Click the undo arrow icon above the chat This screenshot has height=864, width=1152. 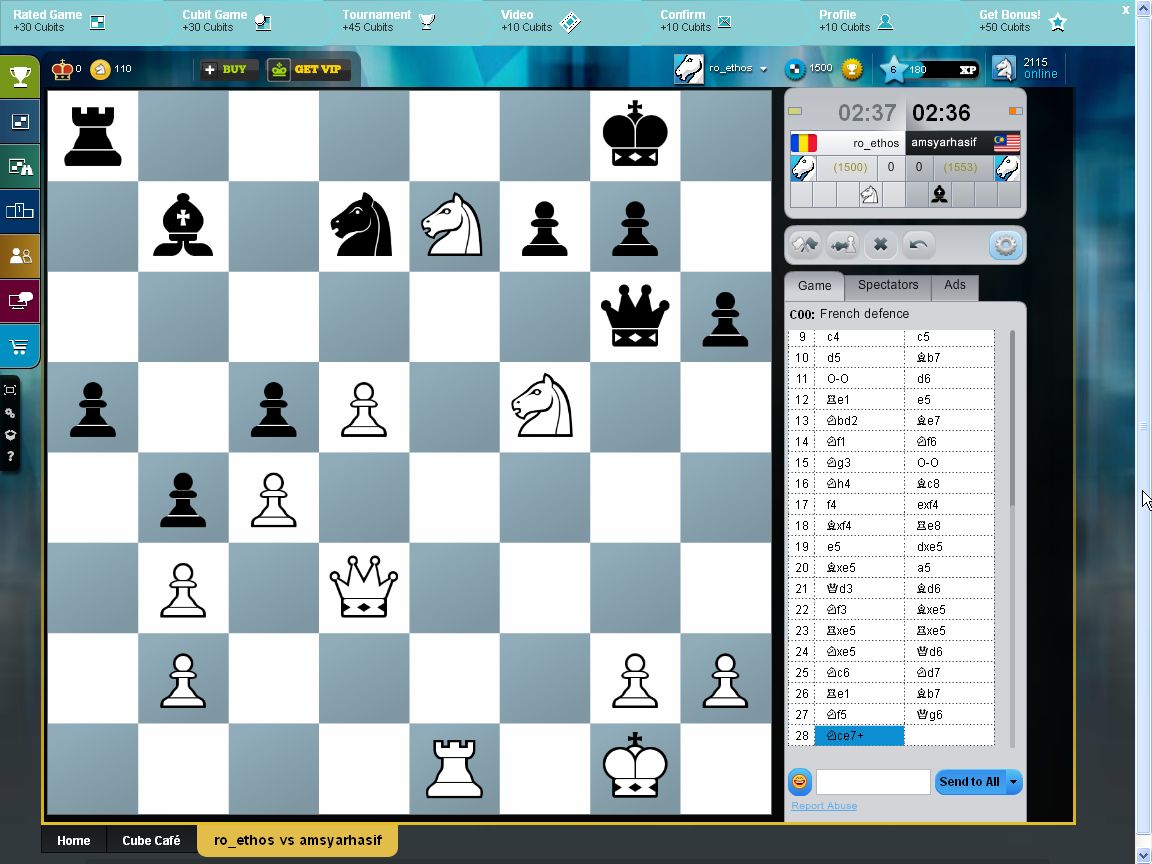tap(918, 244)
